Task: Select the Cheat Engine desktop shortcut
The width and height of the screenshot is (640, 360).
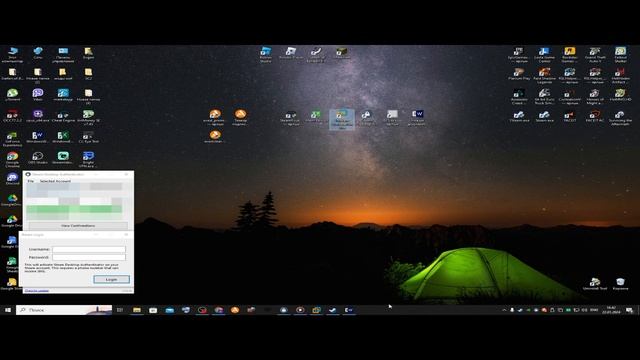Action: coord(63,116)
